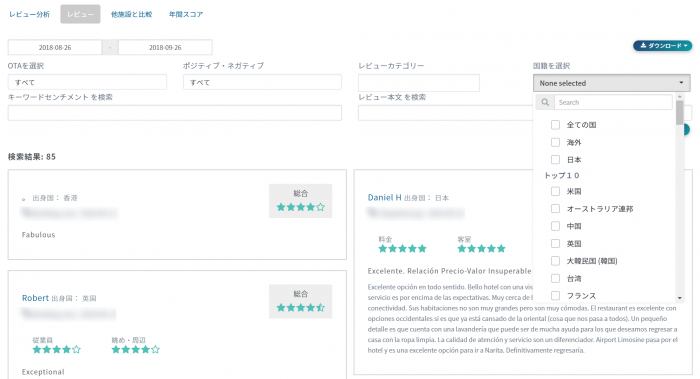Check the 海外 checkbox
Screen dimensions: 700x379
pos(555,142)
